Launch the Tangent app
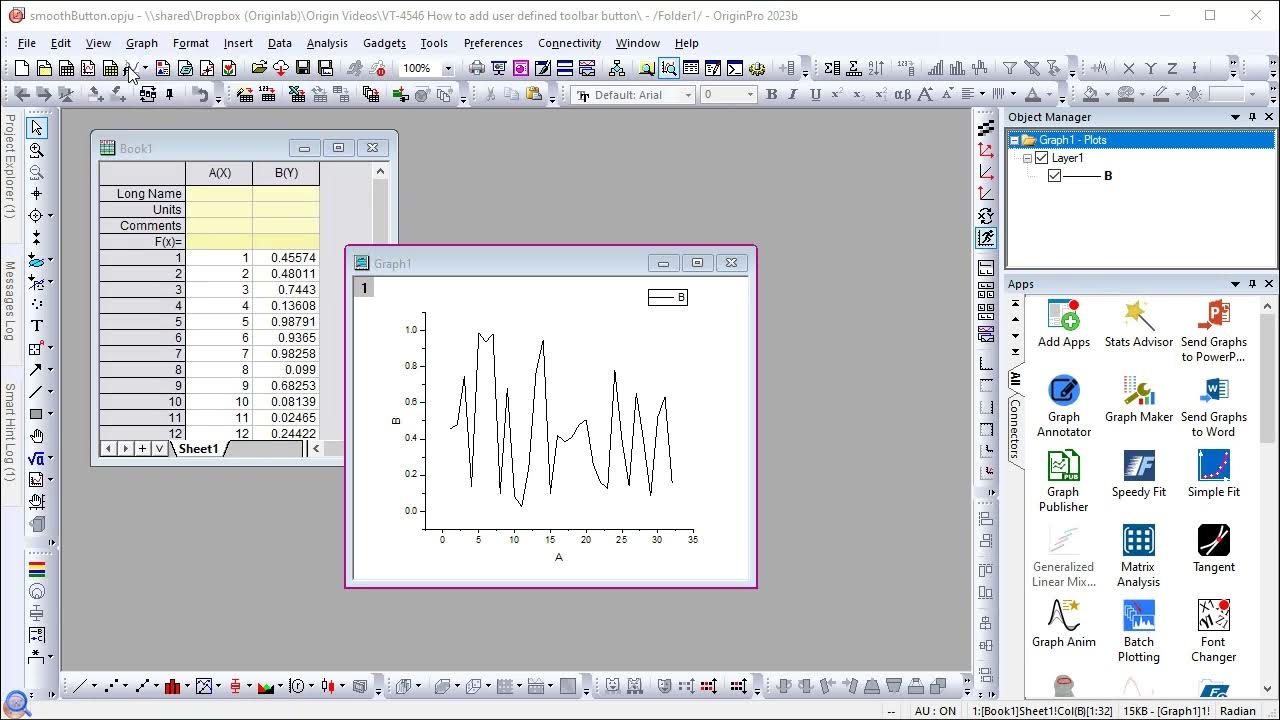 (x=1214, y=549)
